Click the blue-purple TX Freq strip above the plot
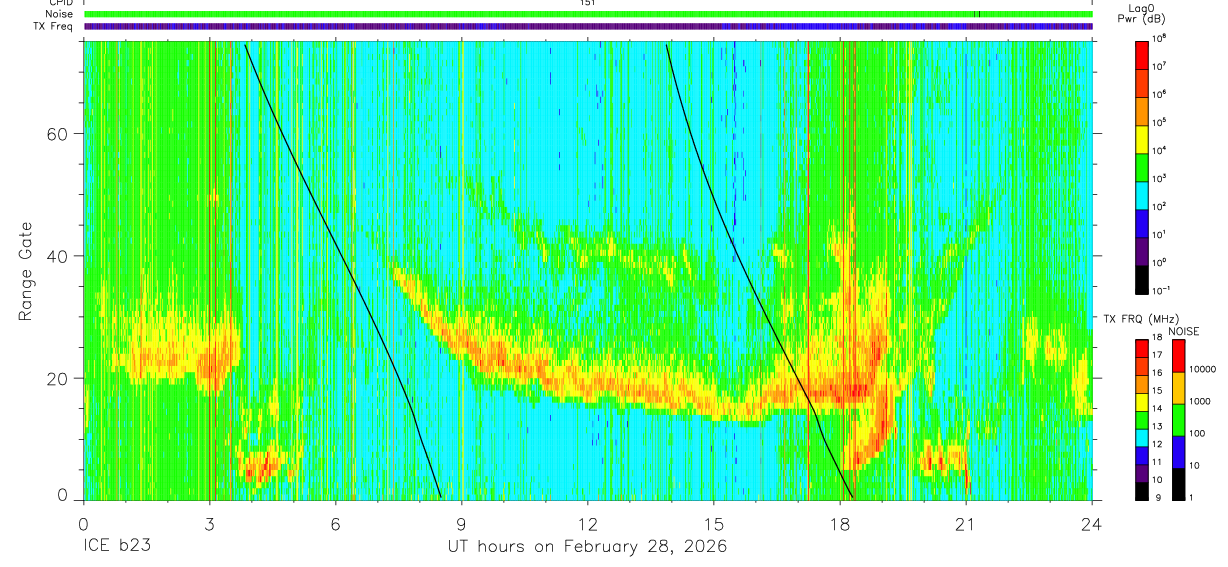 (588, 26)
